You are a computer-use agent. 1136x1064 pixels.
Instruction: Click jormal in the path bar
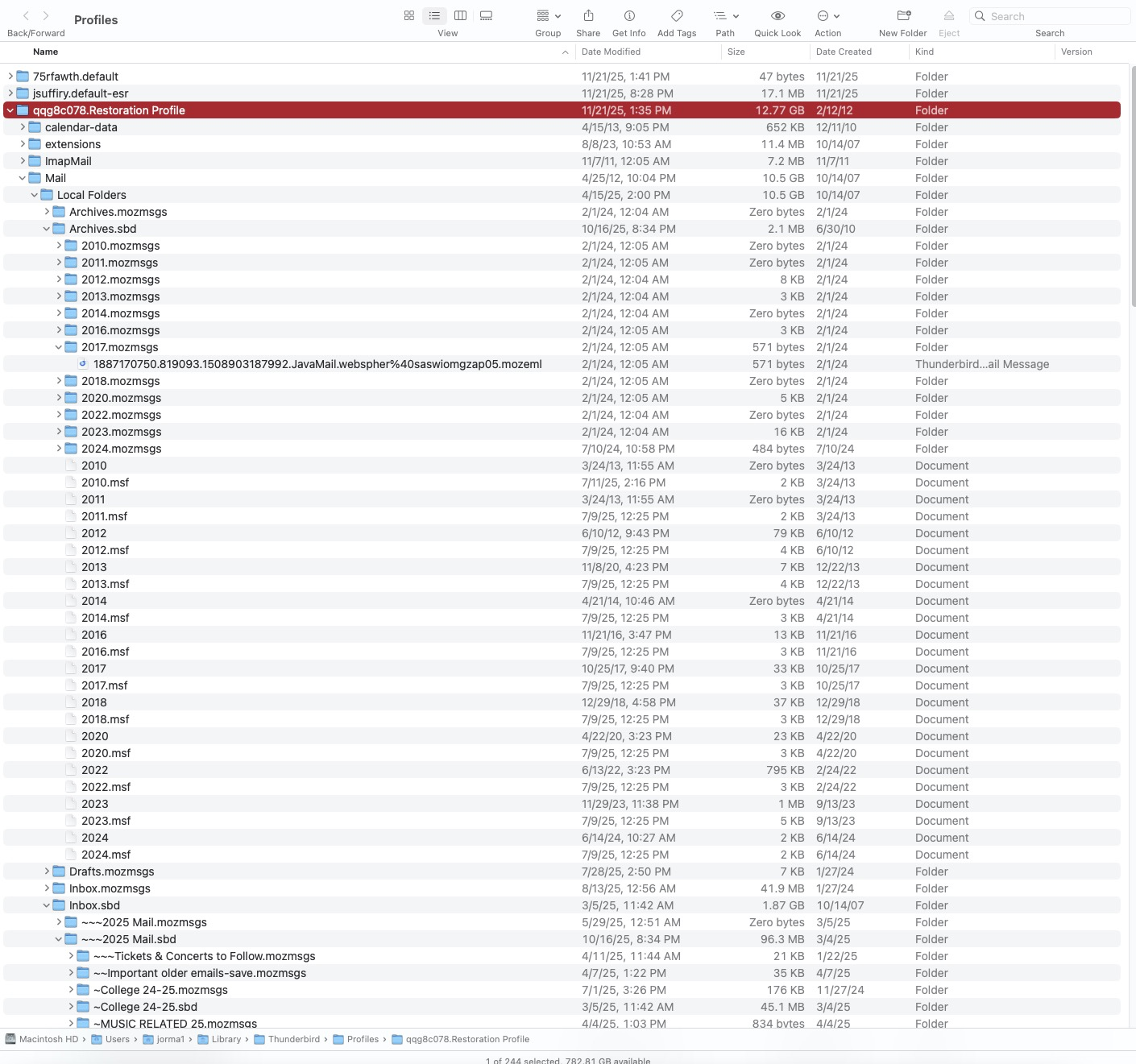pos(164,1039)
